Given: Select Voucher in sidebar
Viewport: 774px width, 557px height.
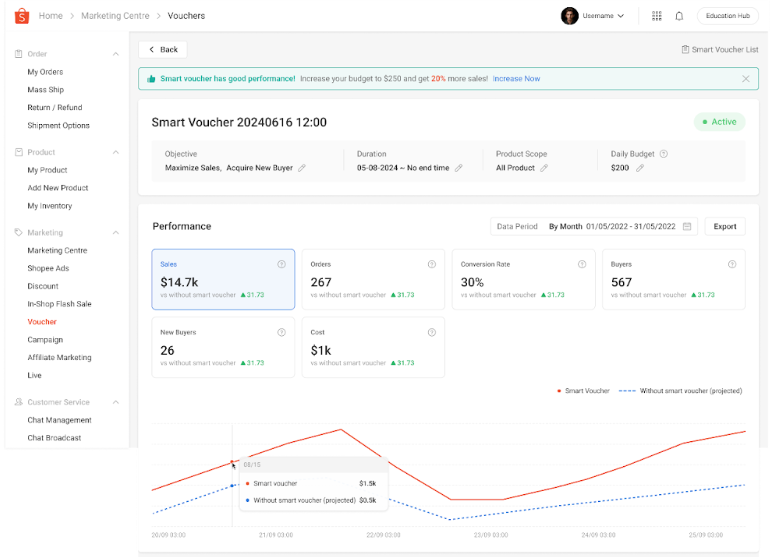Looking at the screenshot, I should coord(42,321).
